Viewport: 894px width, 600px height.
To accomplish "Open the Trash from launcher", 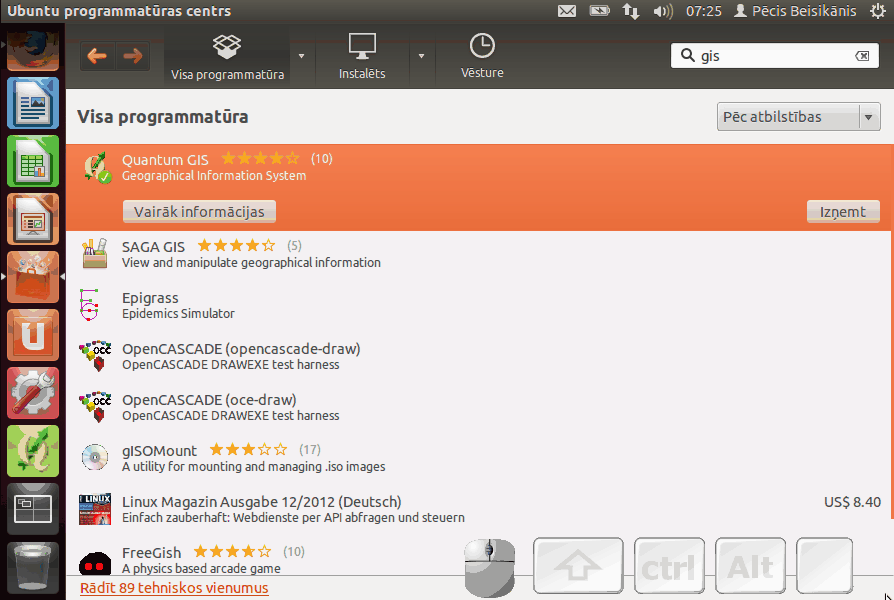I will pos(32,567).
